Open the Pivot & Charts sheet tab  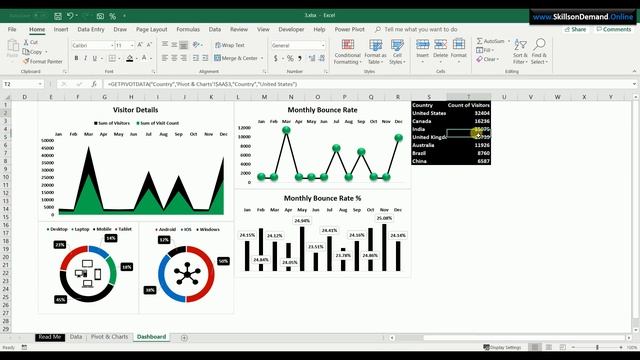tap(109, 337)
